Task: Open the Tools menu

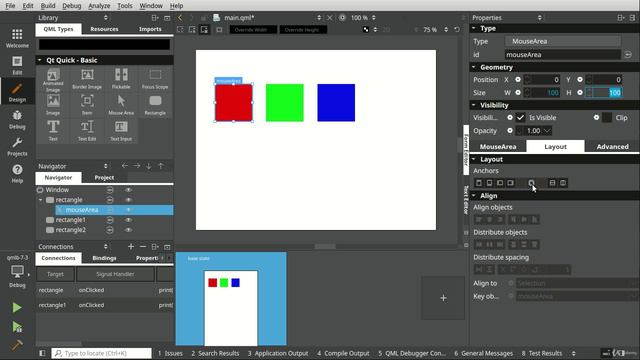Action: pyautogui.click(x=124, y=6)
